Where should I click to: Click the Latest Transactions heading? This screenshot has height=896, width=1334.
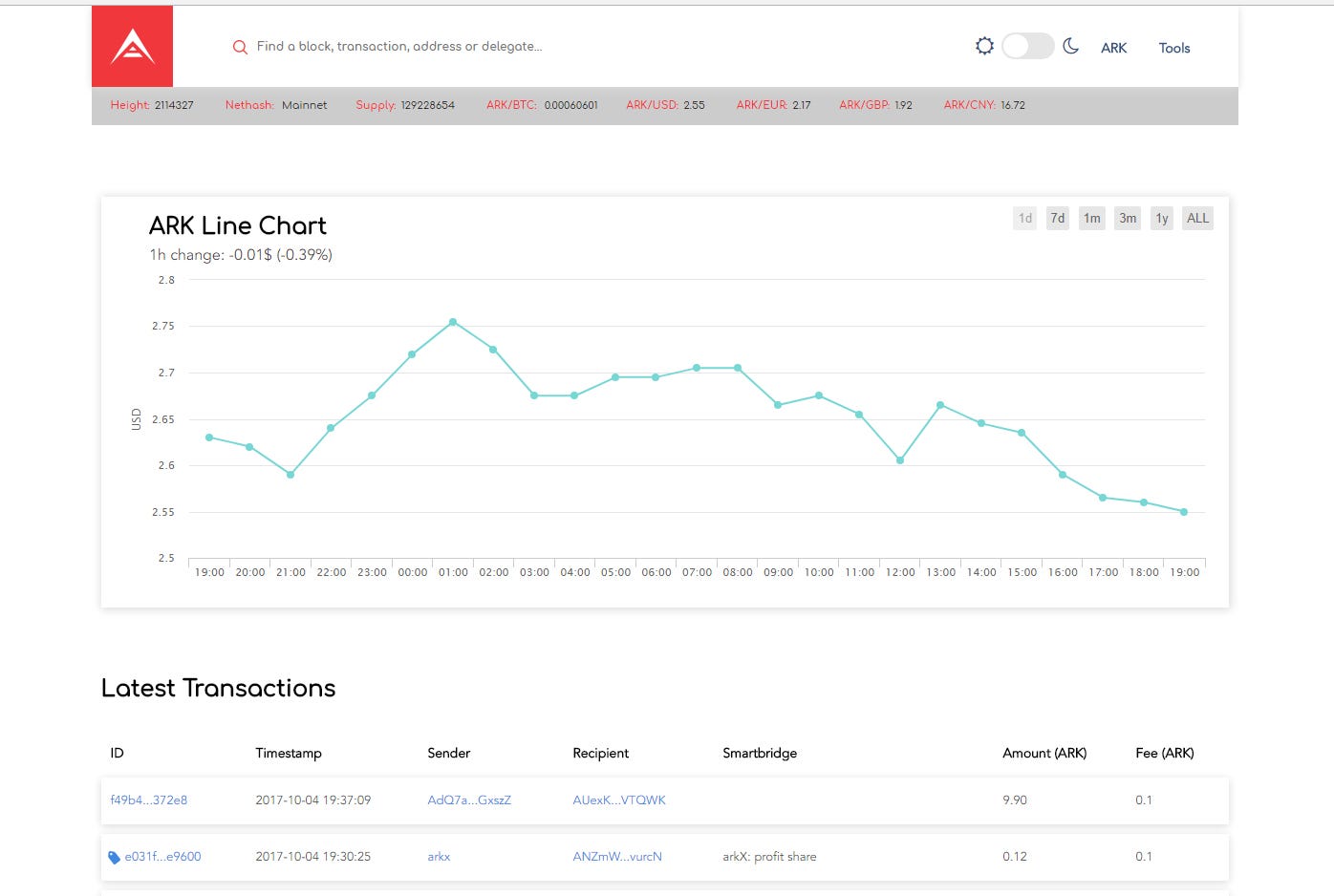pyautogui.click(x=219, y=688)
